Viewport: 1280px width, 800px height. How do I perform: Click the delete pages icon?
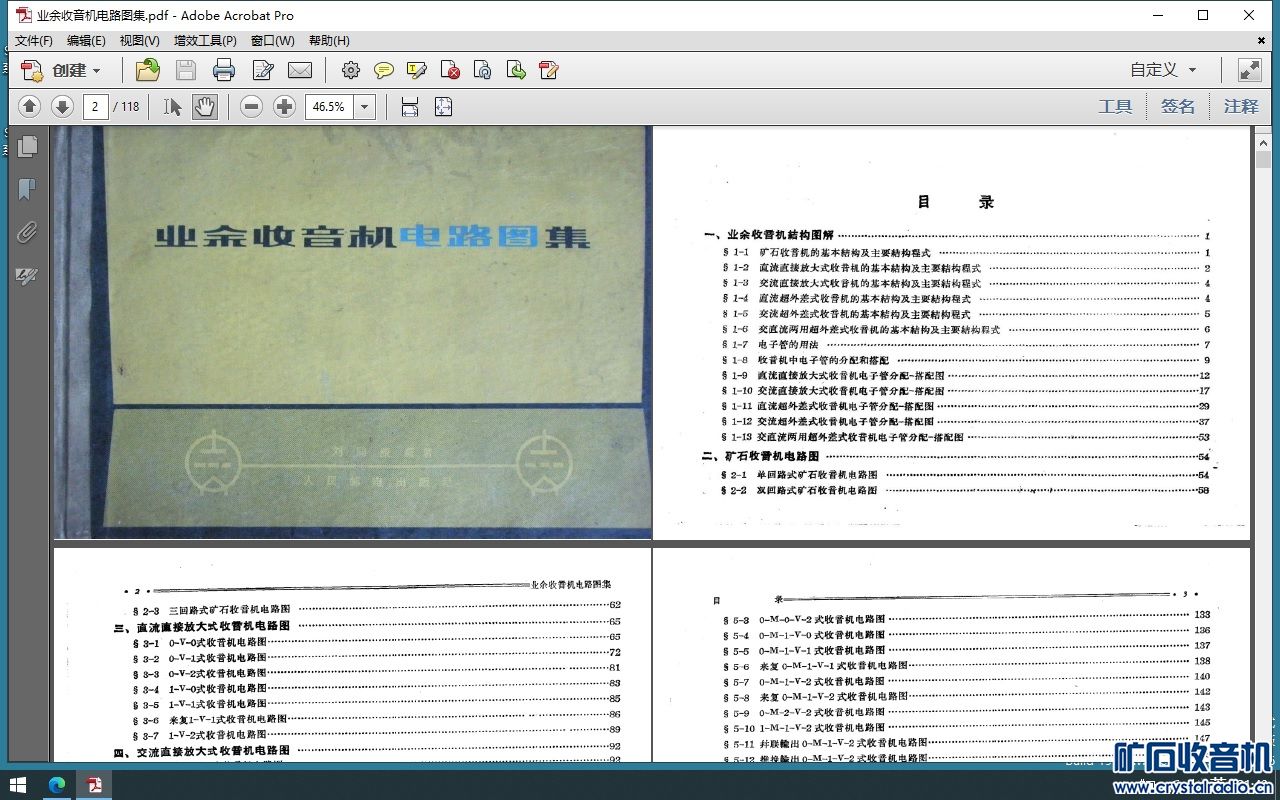[451, 70]
